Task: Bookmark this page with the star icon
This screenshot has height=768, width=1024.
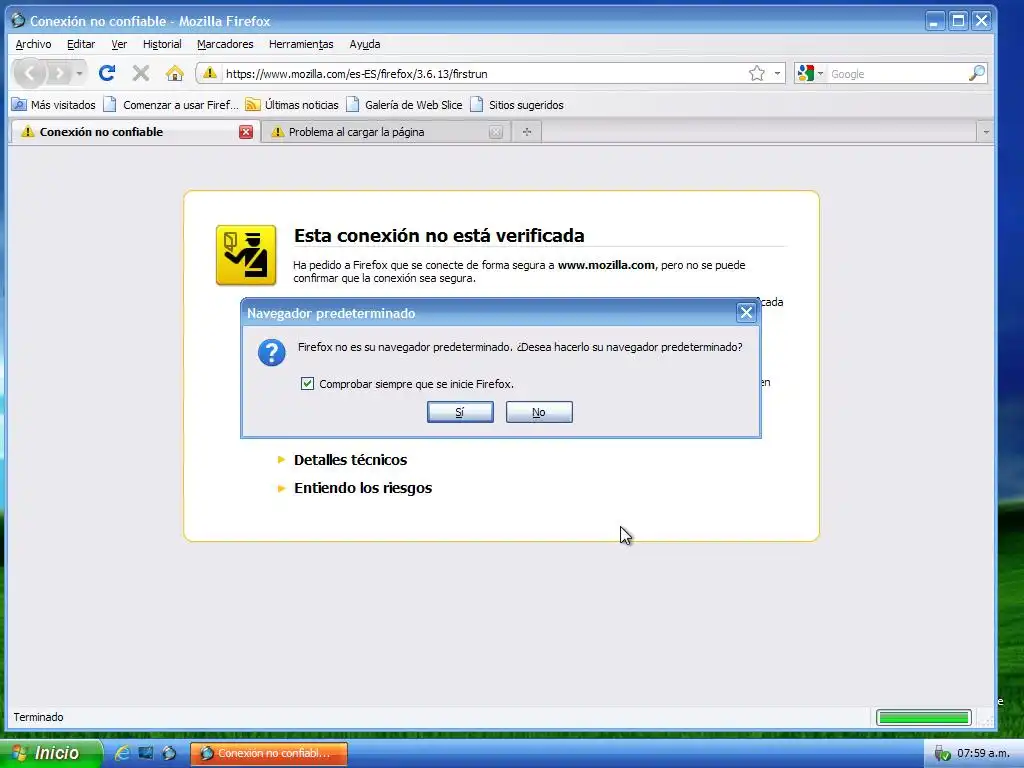Action: coord(756,73)
